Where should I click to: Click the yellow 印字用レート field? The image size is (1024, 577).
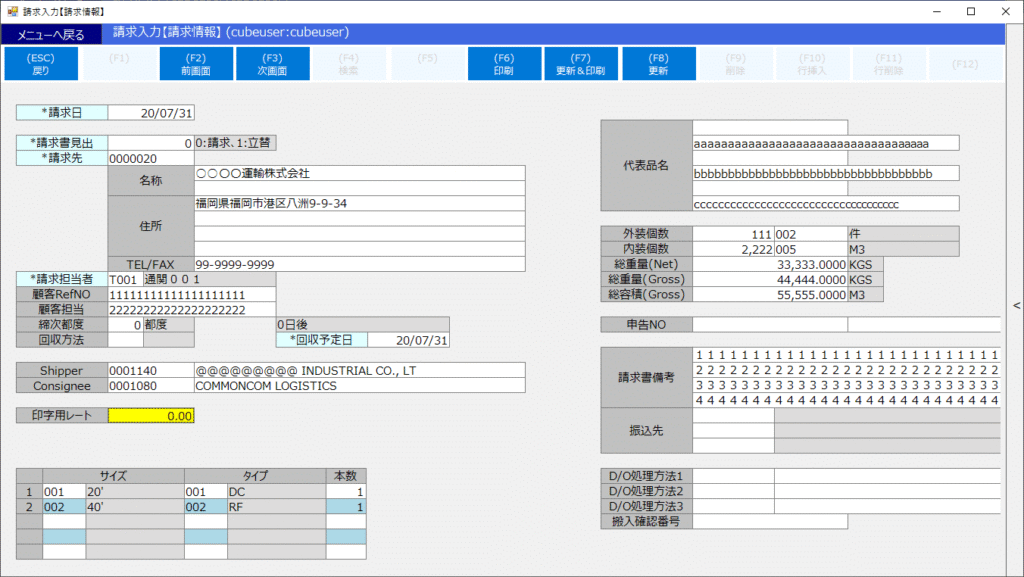151,415
